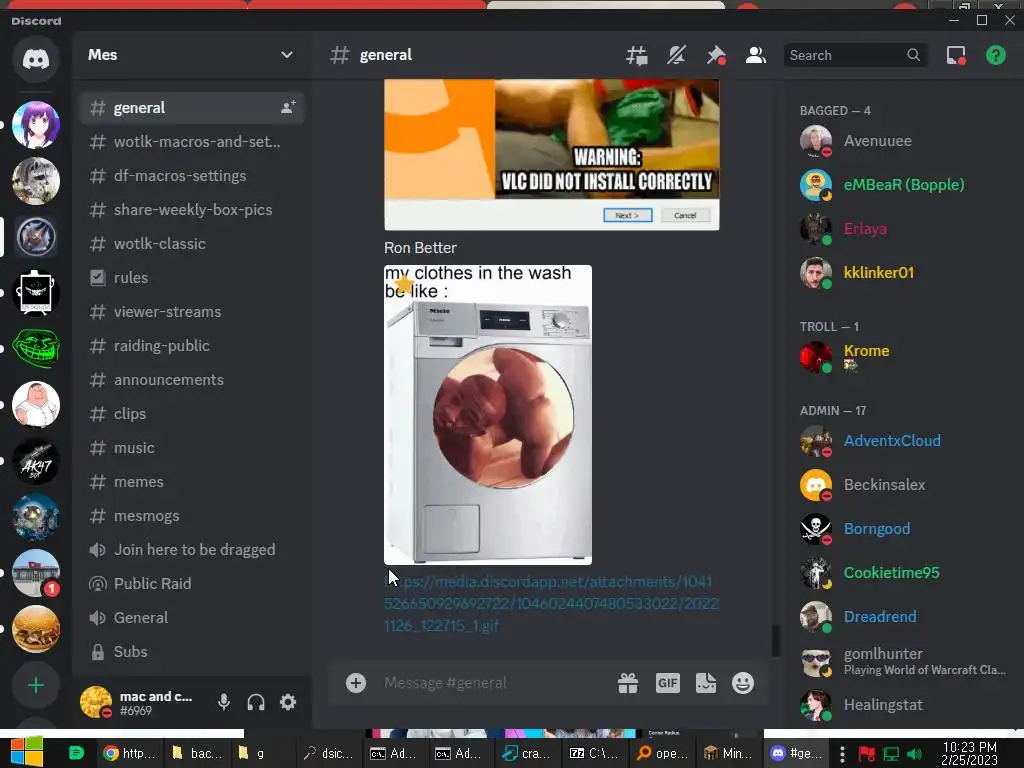Image resolution: width=1024 pixels, height=768 pixels.
Task: Select the general text channel
Action: [x=192, y=108]
